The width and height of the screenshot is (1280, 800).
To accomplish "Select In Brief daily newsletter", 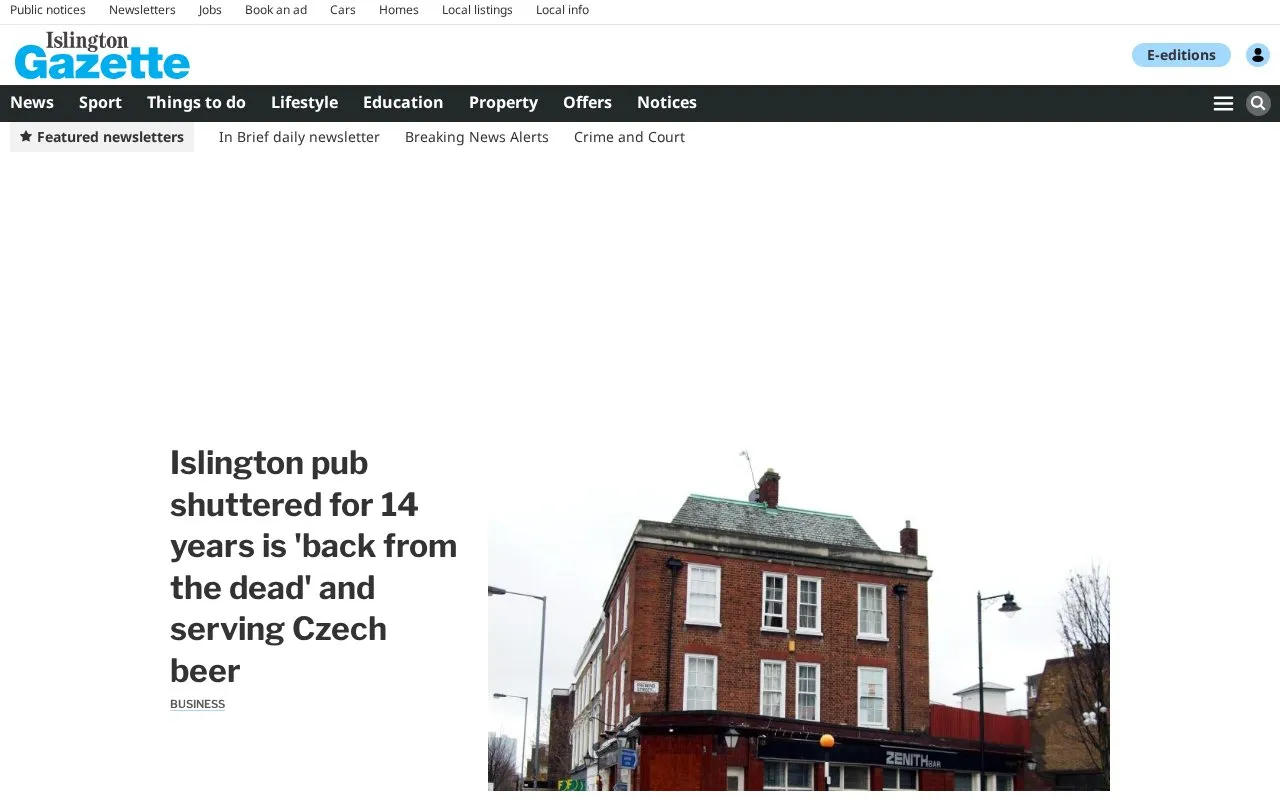I will tap(299, 137).
